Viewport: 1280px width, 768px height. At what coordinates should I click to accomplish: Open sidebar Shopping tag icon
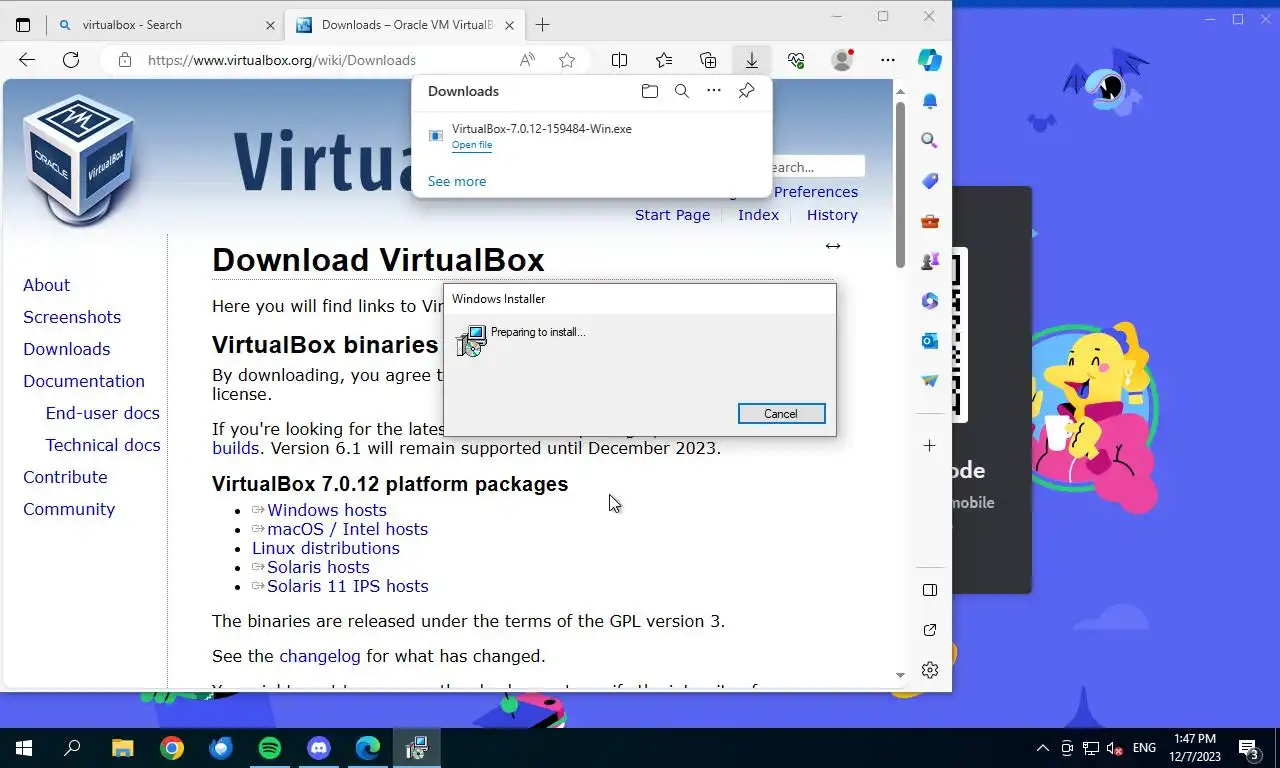click(930, 181)
